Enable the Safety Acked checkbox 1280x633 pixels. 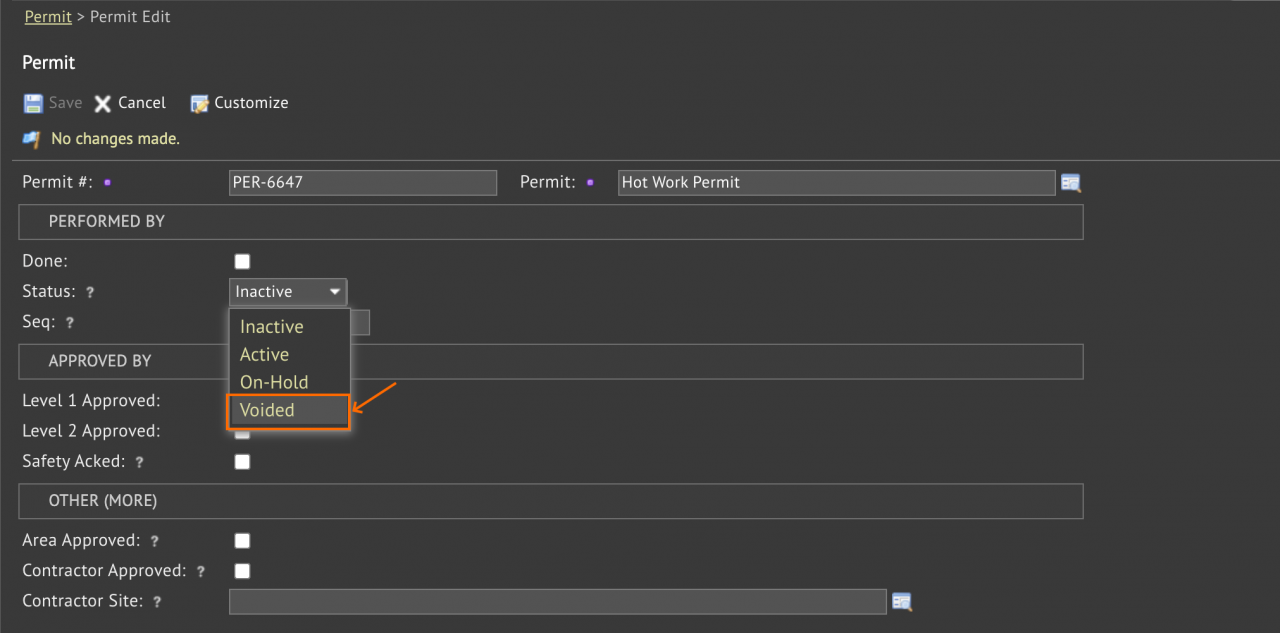pos(242,462)
